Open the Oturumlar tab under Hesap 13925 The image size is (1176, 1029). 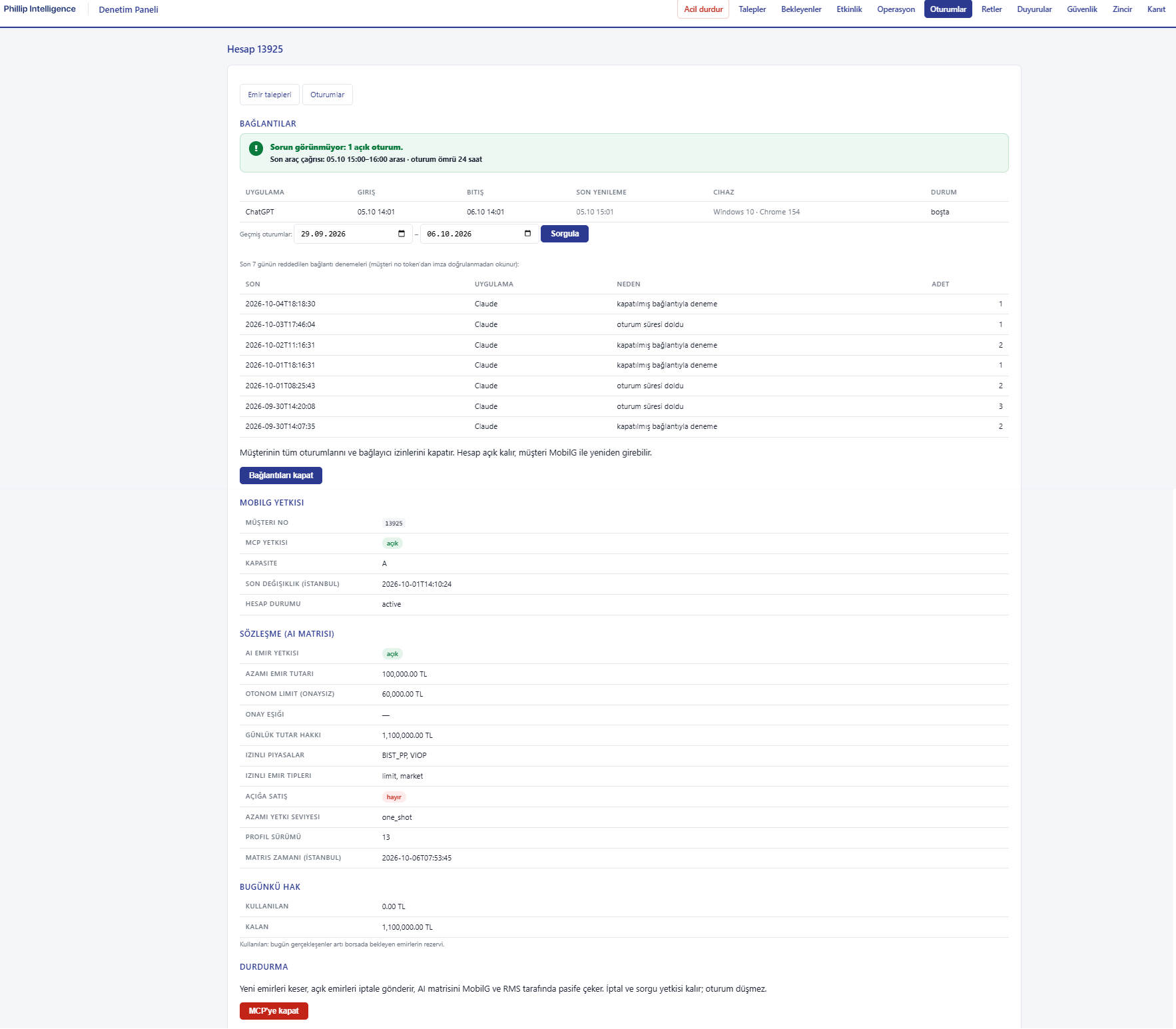(327, 95)
